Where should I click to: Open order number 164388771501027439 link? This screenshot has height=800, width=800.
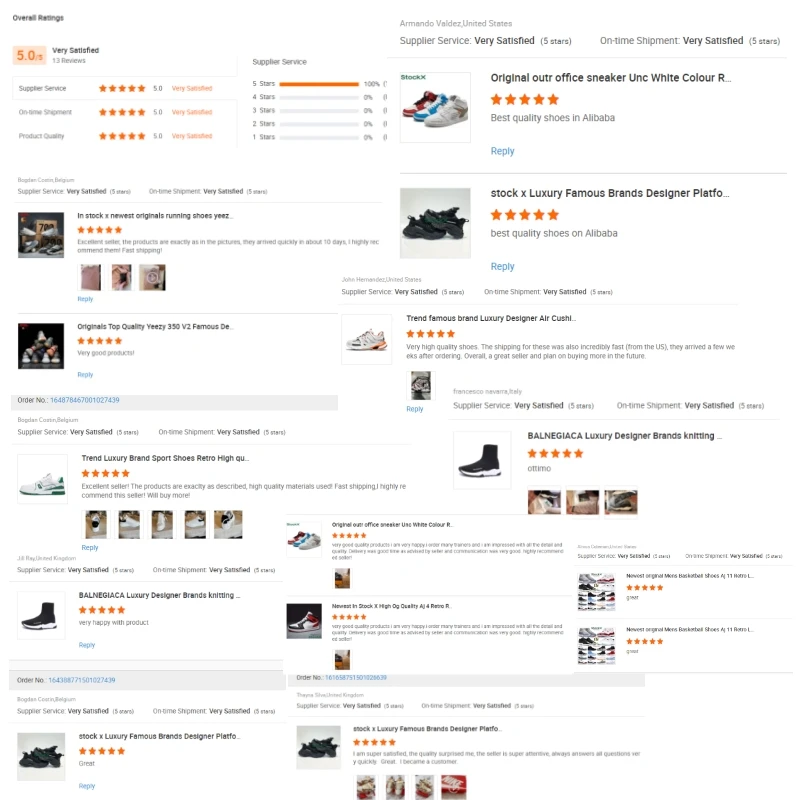[82, 680]
